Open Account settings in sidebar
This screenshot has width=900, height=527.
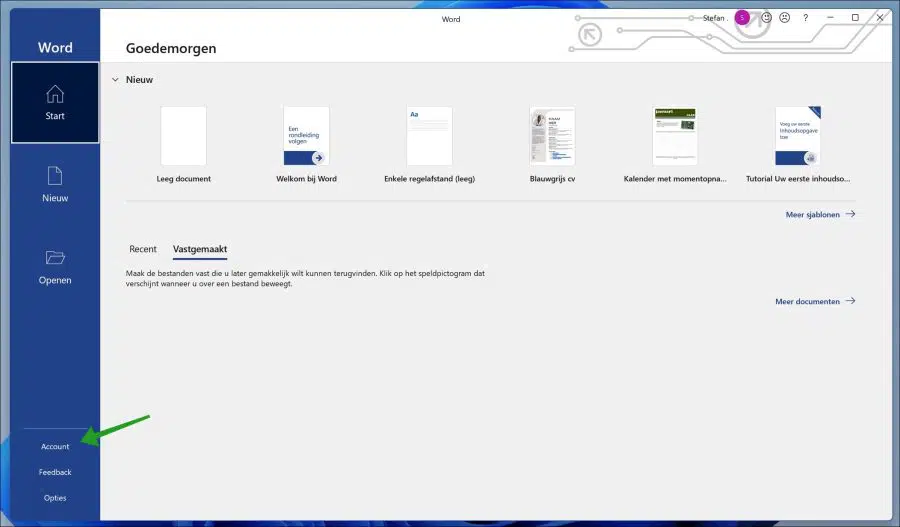(x=55, y=446)
